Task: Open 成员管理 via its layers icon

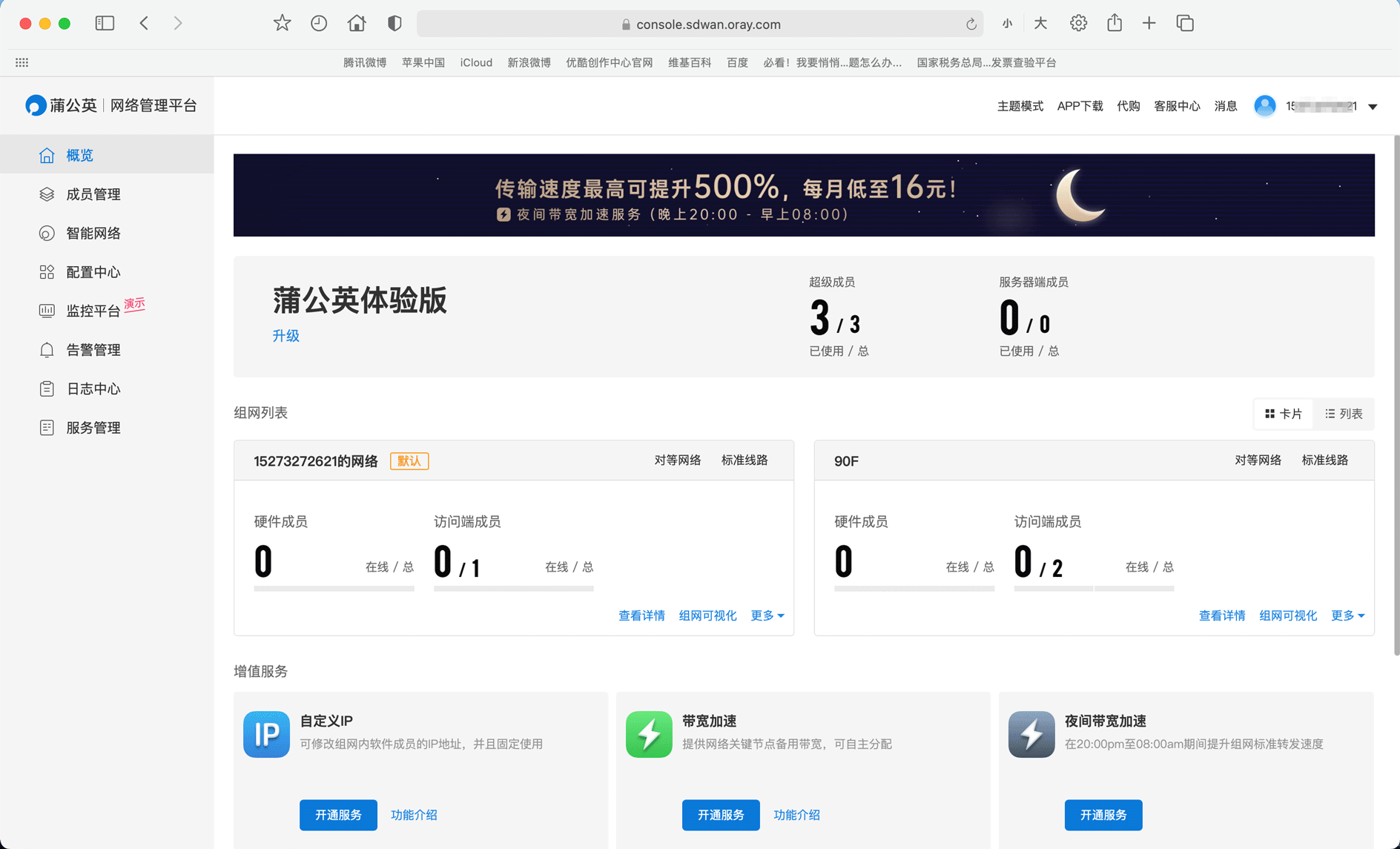Action: click(x=47, y=194)
